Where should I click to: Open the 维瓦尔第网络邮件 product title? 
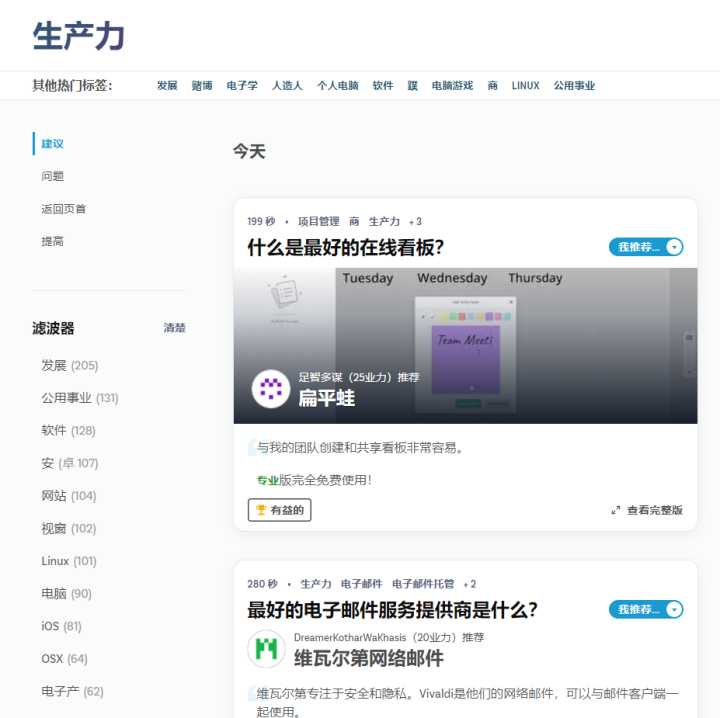(369, 658)
